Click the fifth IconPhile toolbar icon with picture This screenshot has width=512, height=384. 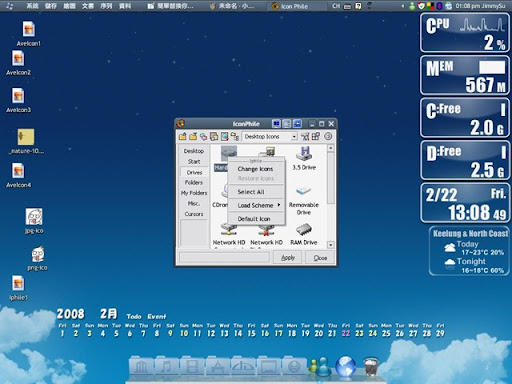coord(224,136)
